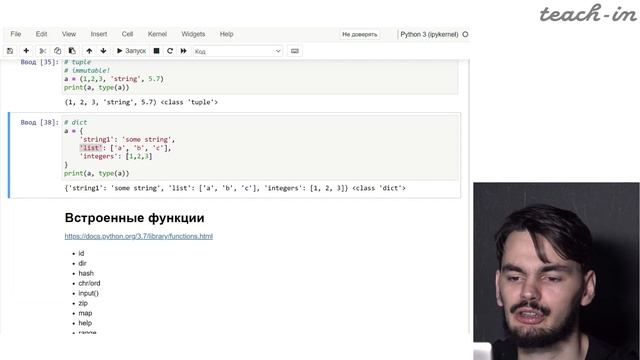Select the Ввод [35] cell prompt
The height and width of the screenshot is (360, 640).
tap(40, 62)
